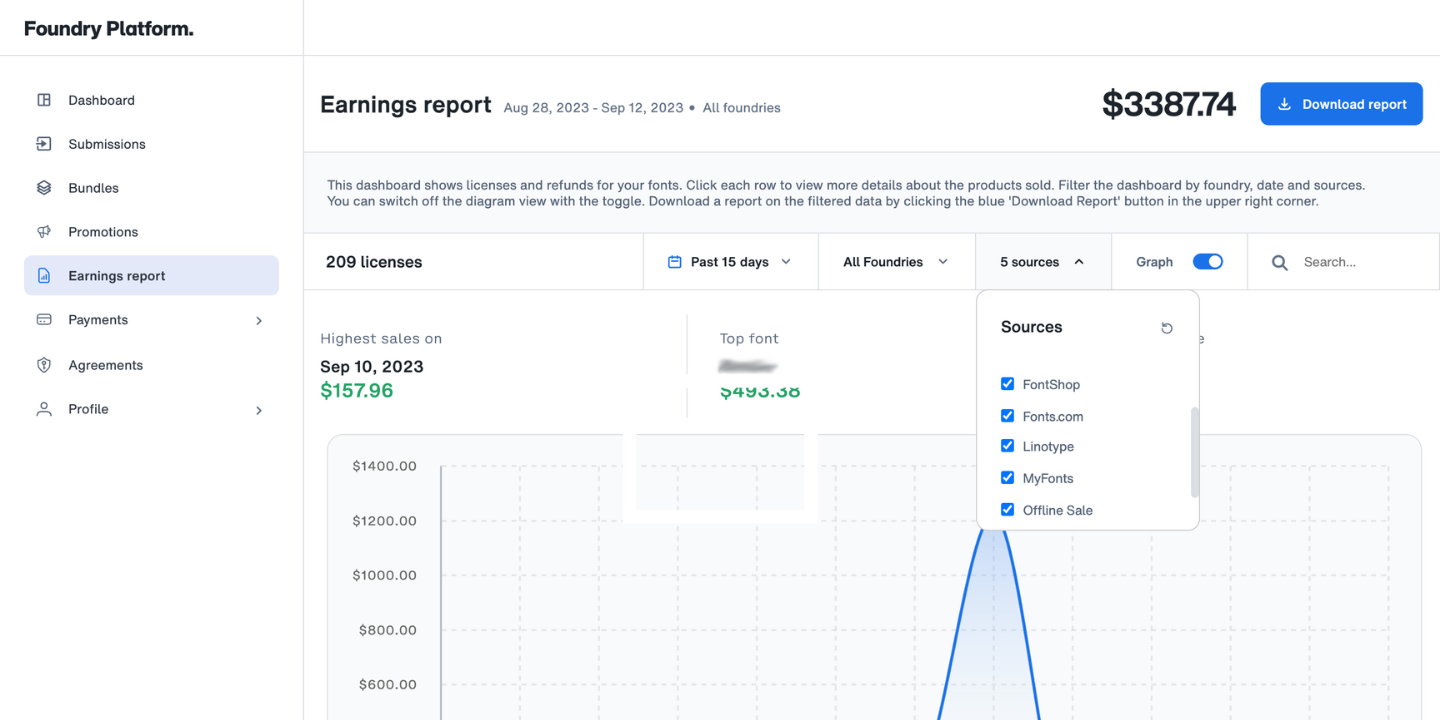
Task: Go to Dashboard in the sidebar
Action: click(x=151, y=100)
